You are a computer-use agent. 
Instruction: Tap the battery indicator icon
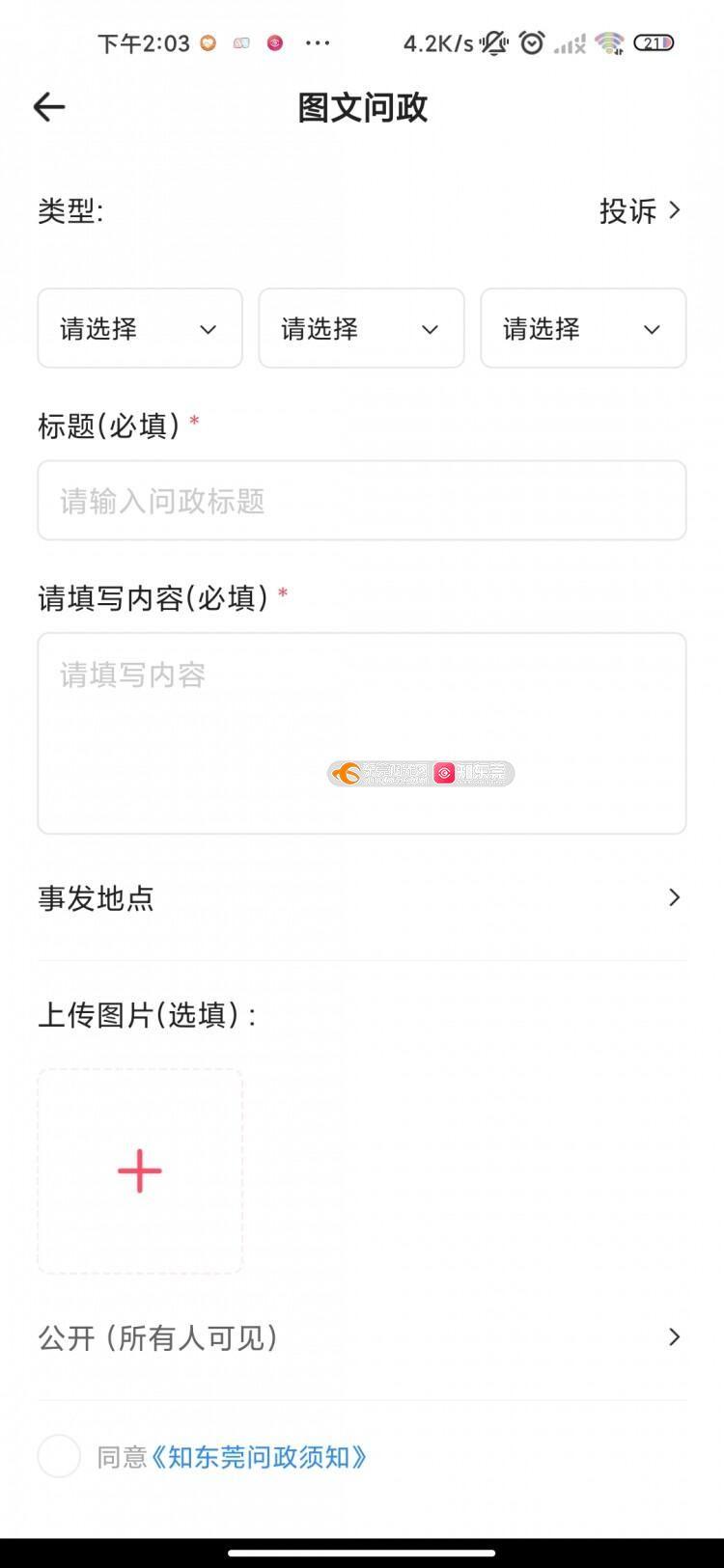coord(654,43)
